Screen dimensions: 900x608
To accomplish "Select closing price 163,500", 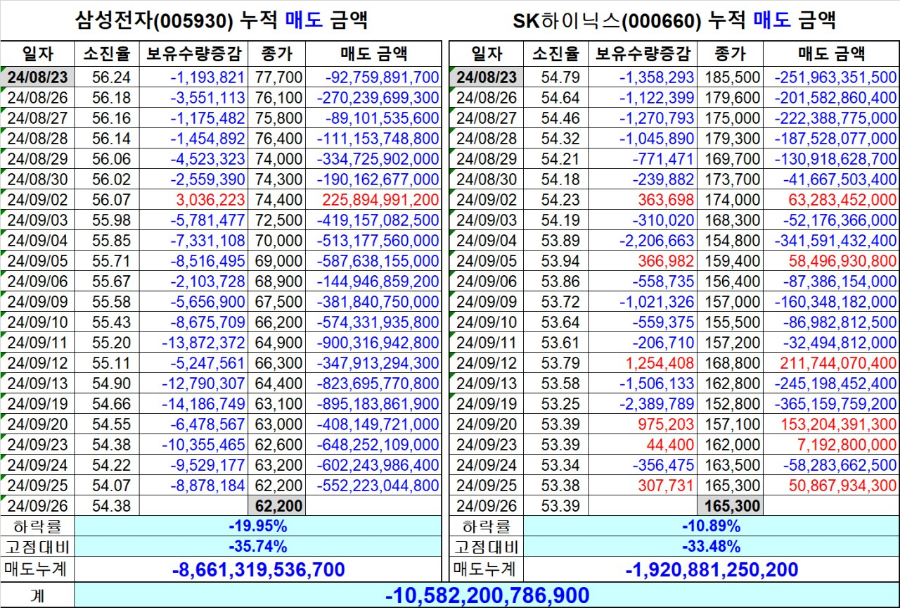I will [x=732, y=465].
